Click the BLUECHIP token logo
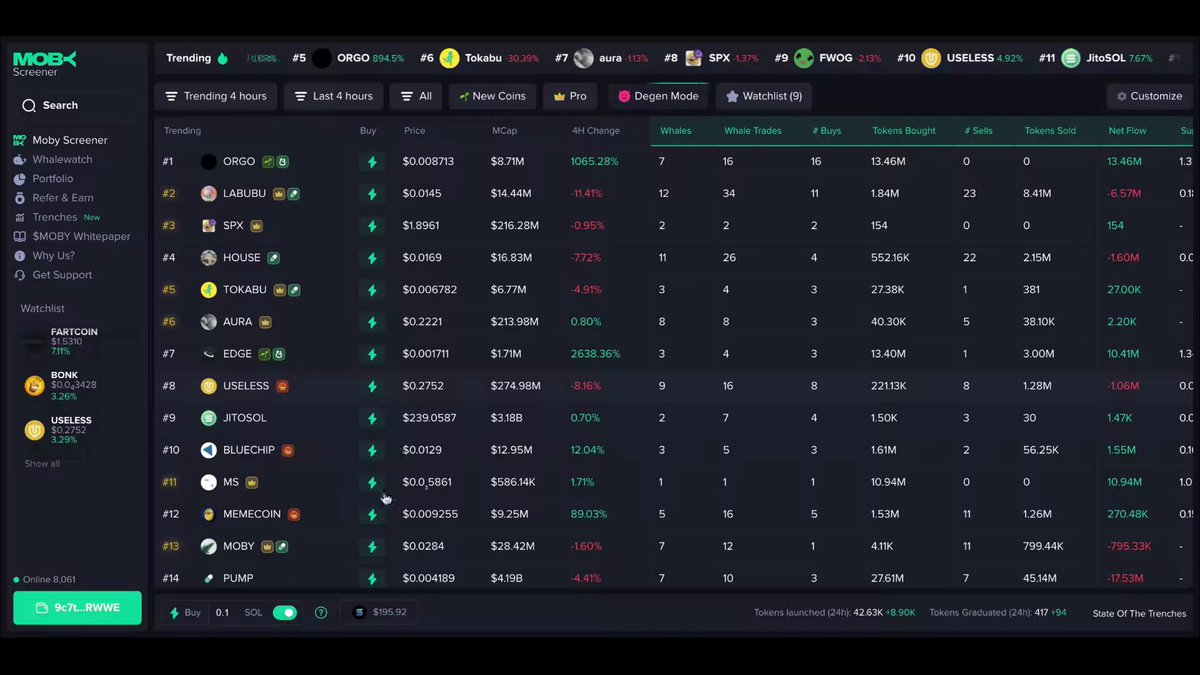Image resolution: width=1200 pixels, height=675 pixels. pos(208,450)
